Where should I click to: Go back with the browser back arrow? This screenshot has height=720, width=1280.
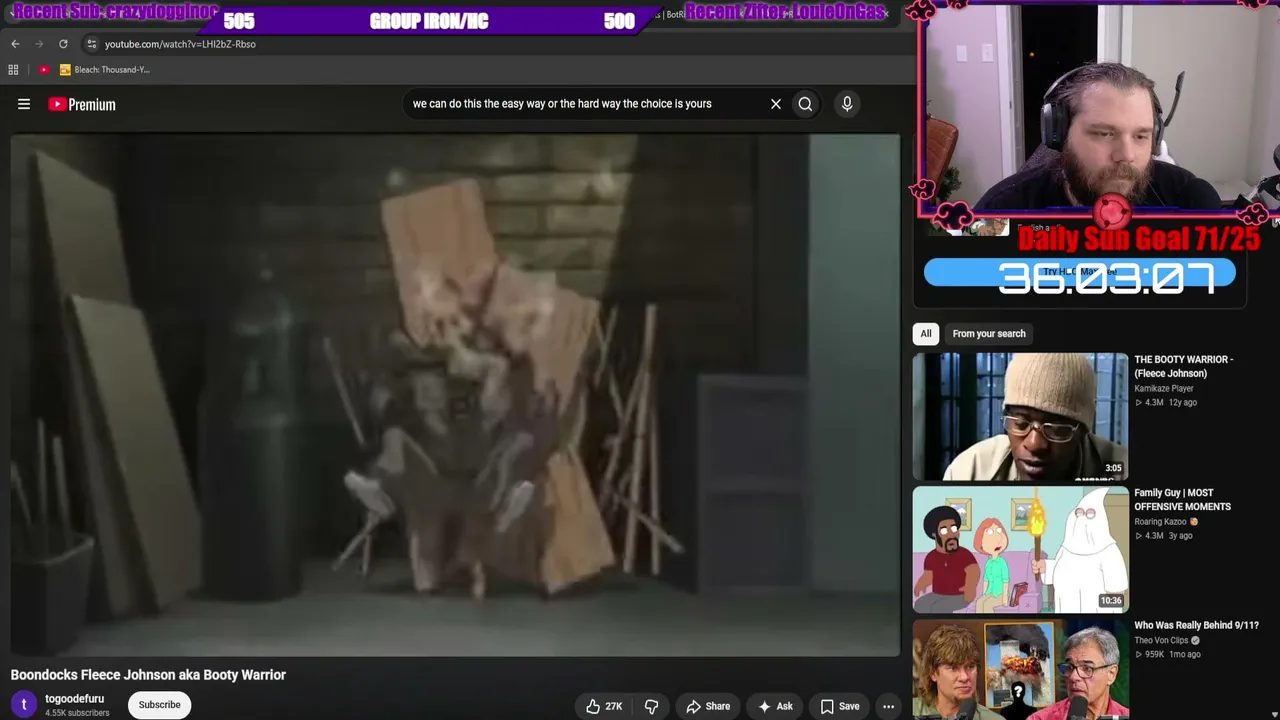point(15,44)
